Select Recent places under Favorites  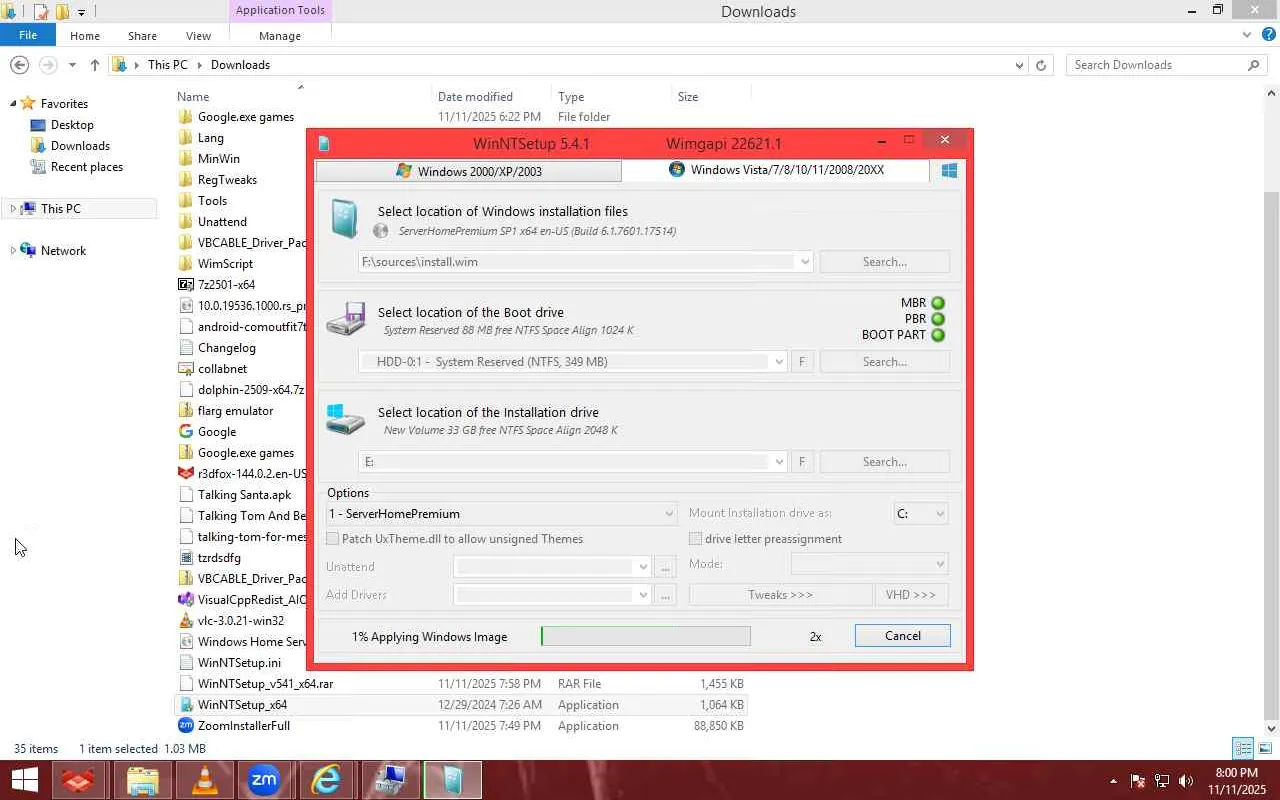tap(87, 167)
